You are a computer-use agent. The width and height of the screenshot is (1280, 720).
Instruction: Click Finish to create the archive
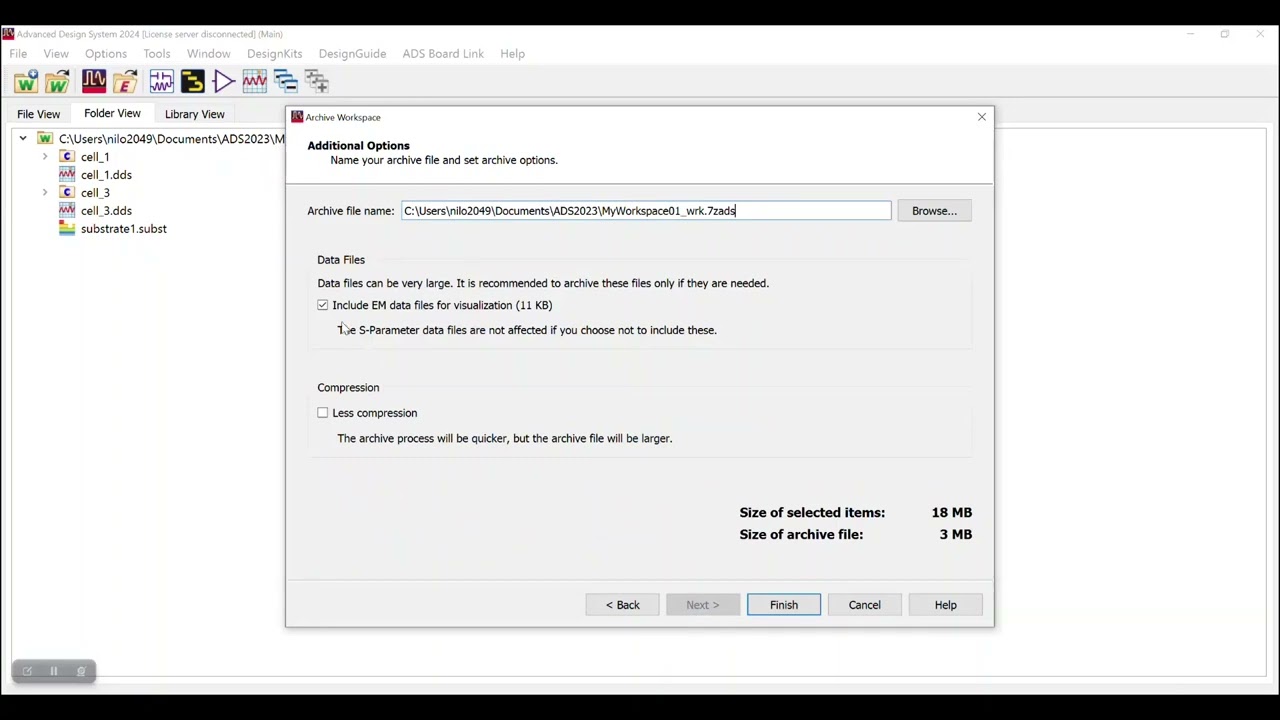point(784,605)
